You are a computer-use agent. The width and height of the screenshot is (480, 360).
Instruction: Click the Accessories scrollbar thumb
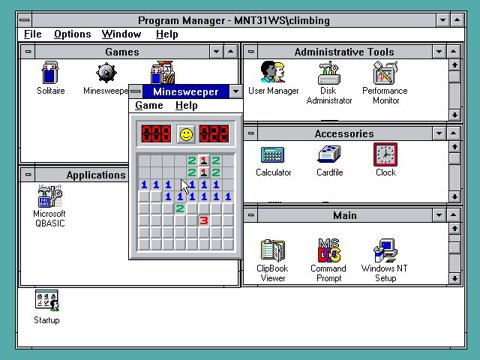[454, 158]
